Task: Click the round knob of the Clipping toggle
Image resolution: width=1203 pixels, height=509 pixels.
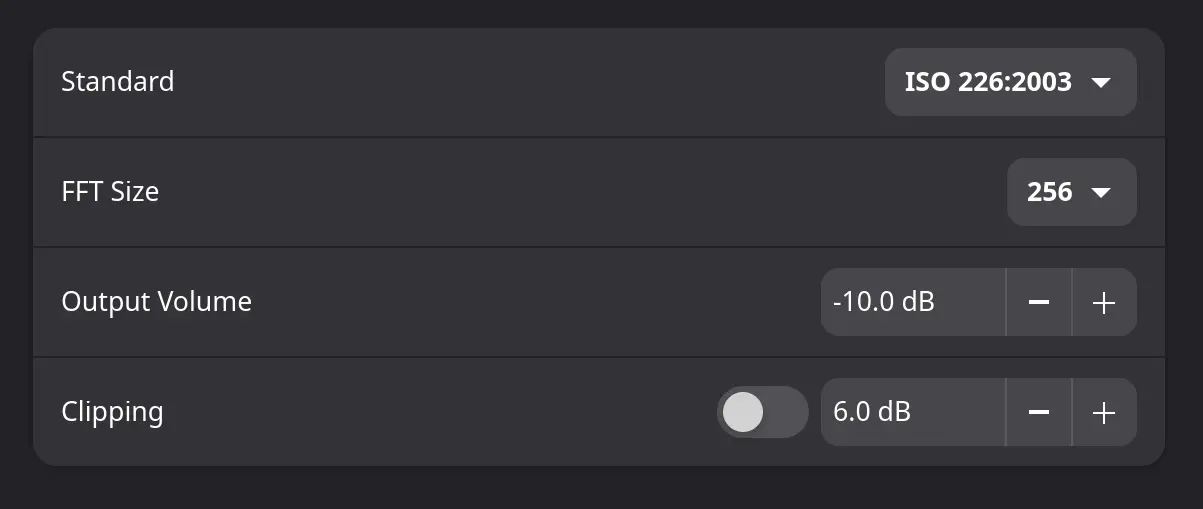Action: 743,412
